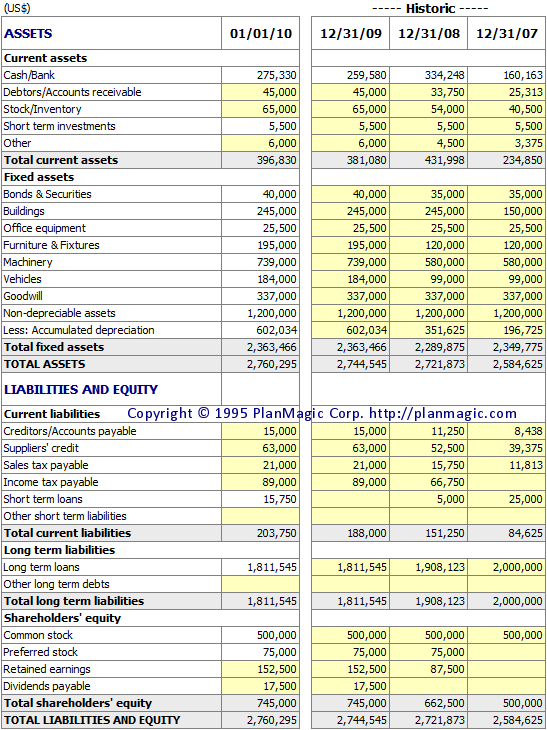This screenshot has width=547, height=730.
Task: Edit Other current assets cell 3,375
Action: pos(507,143)
